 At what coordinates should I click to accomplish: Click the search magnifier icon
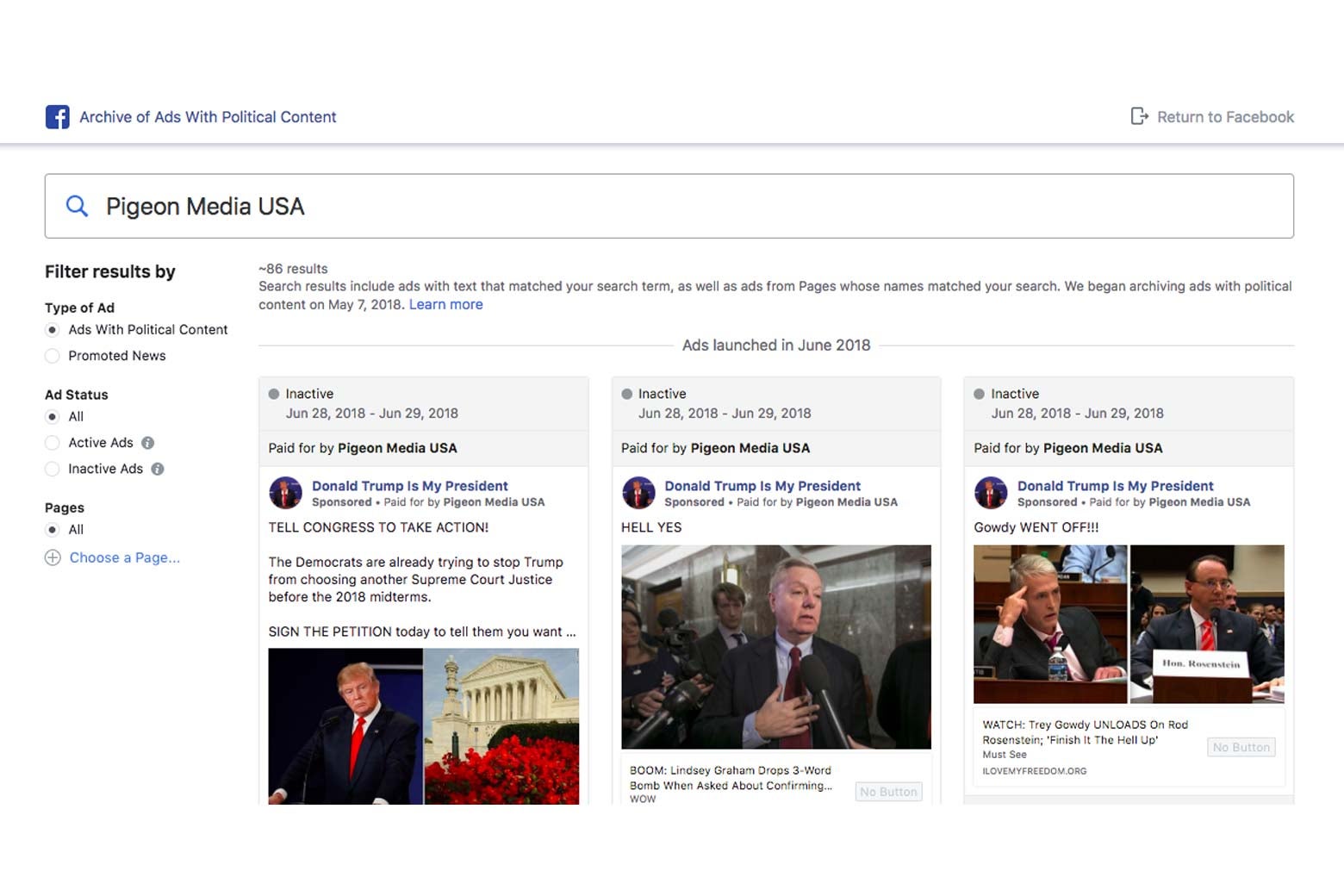click(x=77, y=206)
